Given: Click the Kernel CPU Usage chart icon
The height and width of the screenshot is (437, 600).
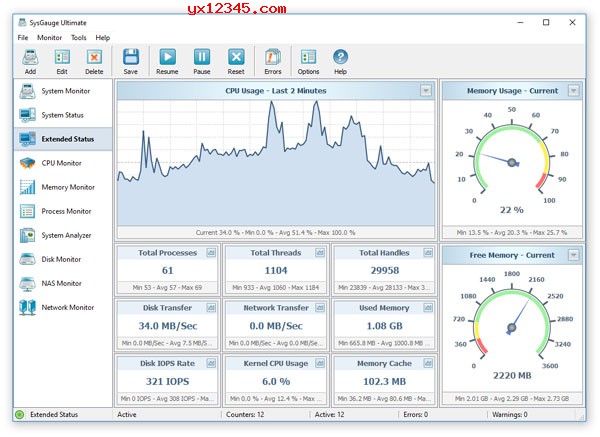Looking at the screenshot, I should [x=320, y=363].
